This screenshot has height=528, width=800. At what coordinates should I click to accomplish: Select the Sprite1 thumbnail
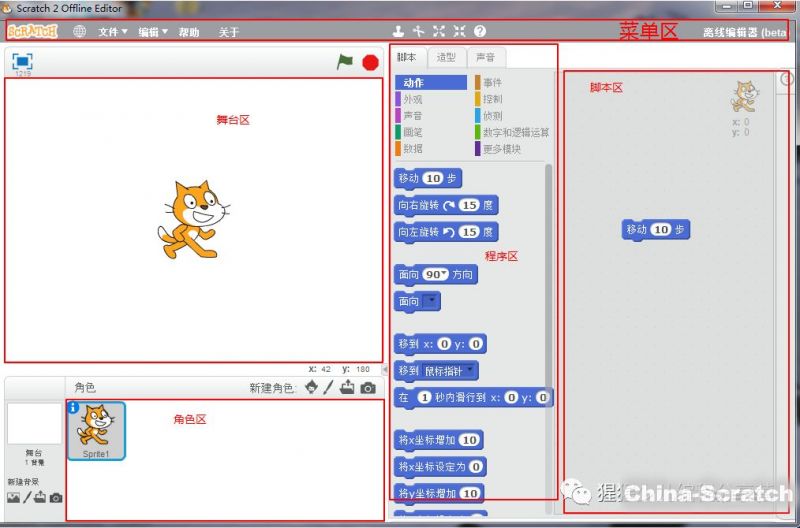click(97, 431)
